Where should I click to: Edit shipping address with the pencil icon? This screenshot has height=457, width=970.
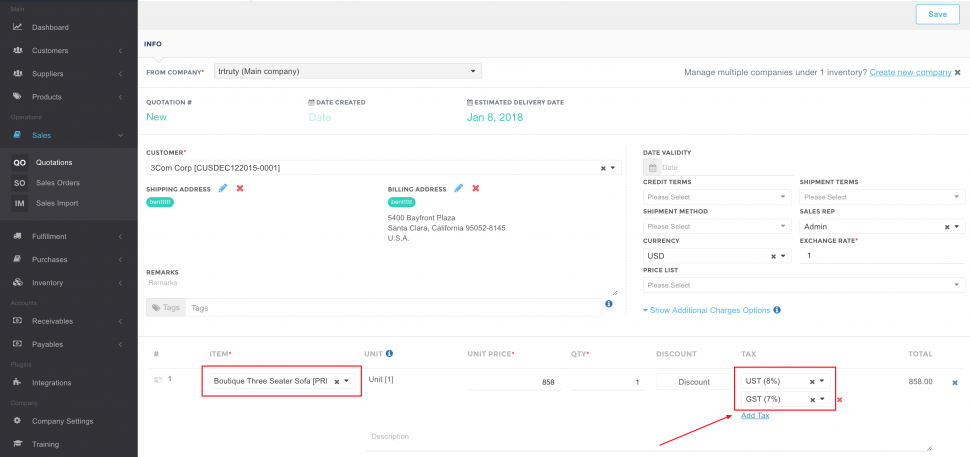pyautogui.click(x=223, y=188)
